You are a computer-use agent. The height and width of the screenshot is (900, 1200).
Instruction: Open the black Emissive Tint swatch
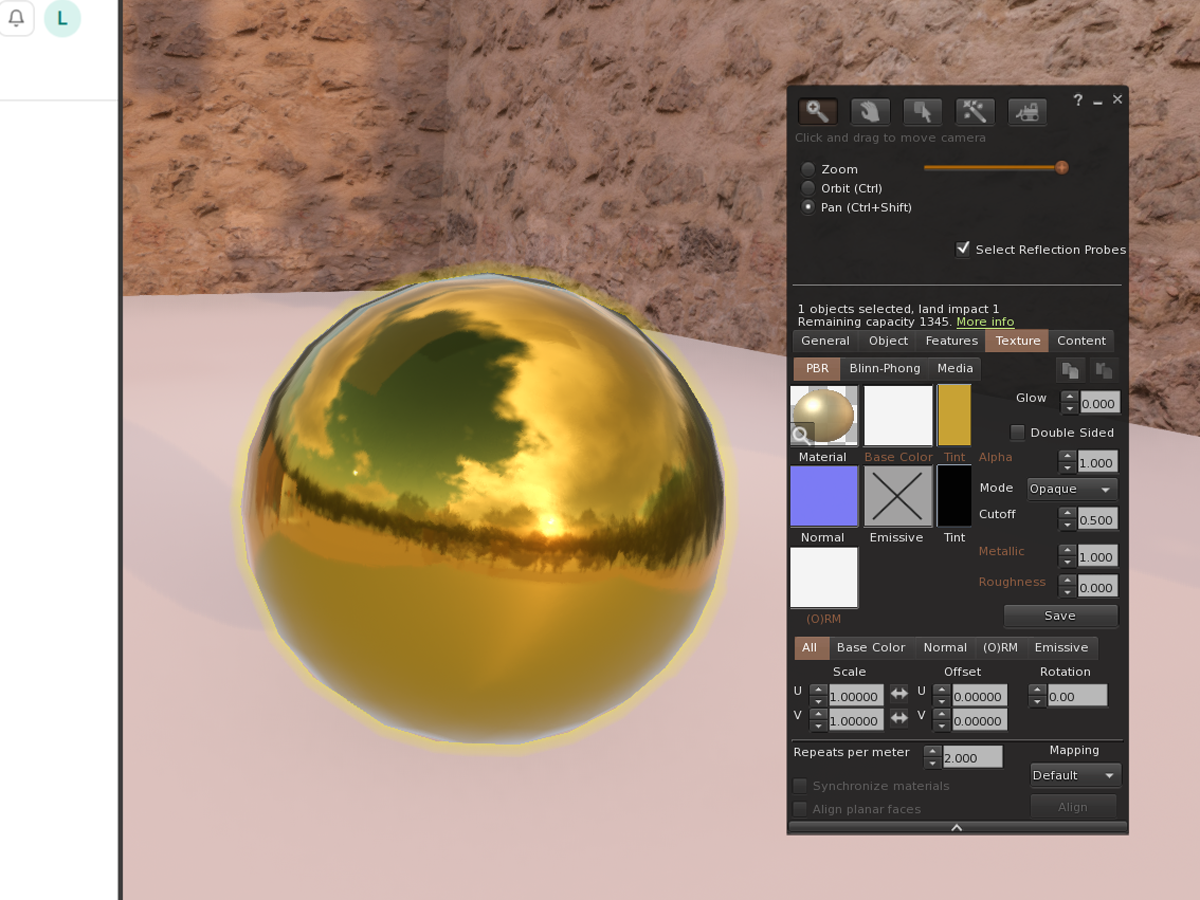click(954, 496)
